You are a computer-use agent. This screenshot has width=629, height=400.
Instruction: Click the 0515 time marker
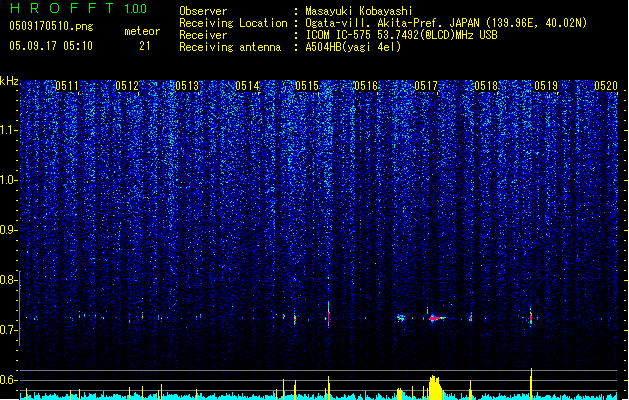pos(306,86)
